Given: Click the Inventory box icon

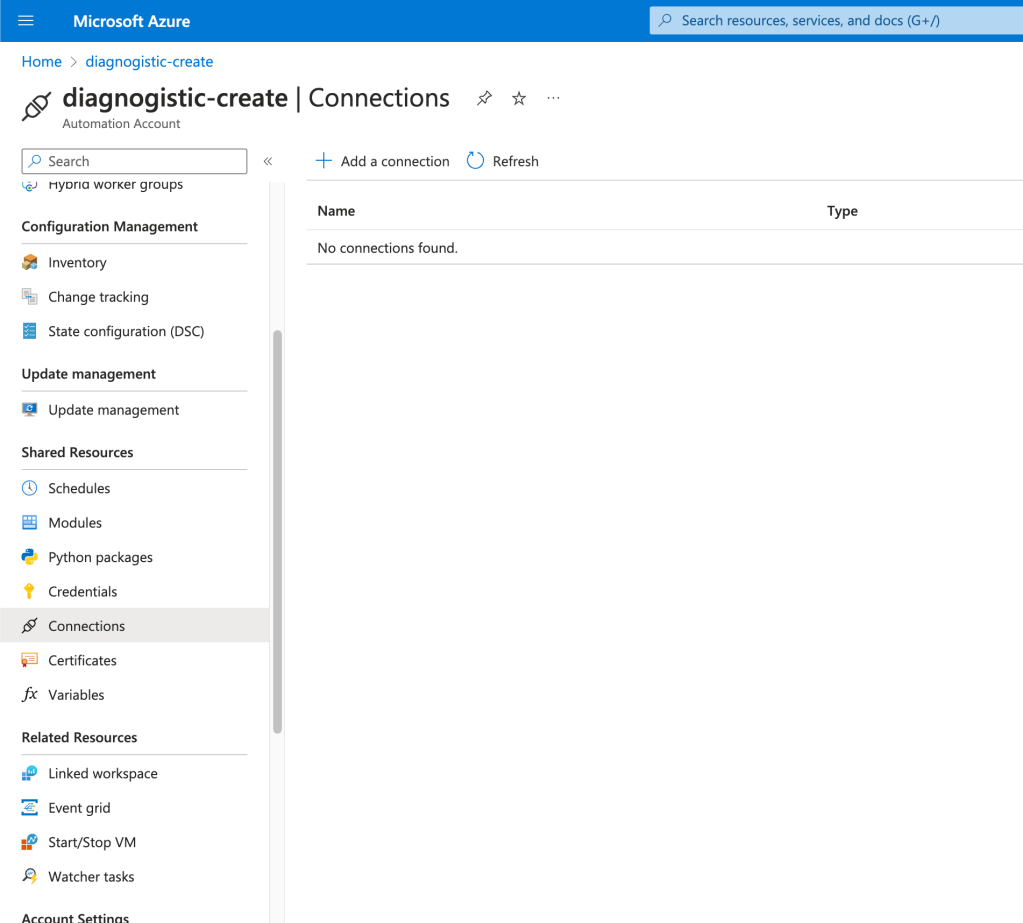Looking at the screenshot, I should point(29,262).
